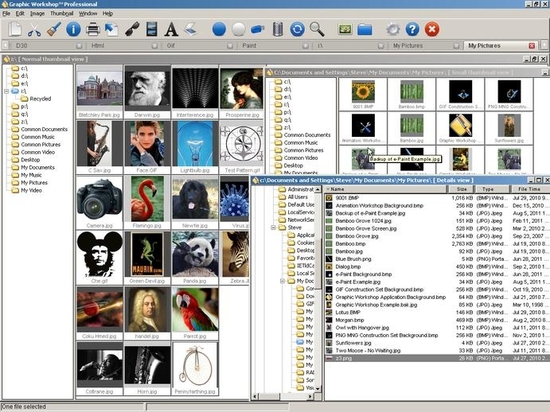The height and width of the screenshot is (412, 550).
Task: Click the filmstrip icon in toolbar
Action: [x=152, y=29]
